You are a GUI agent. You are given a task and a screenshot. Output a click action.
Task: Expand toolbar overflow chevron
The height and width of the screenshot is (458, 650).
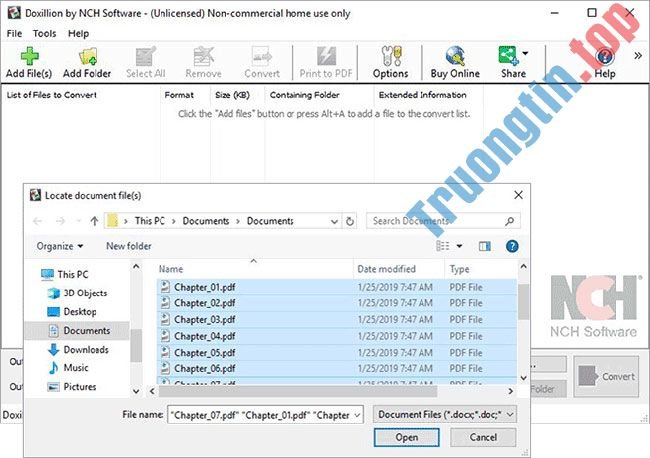click(x=638, y=56)
